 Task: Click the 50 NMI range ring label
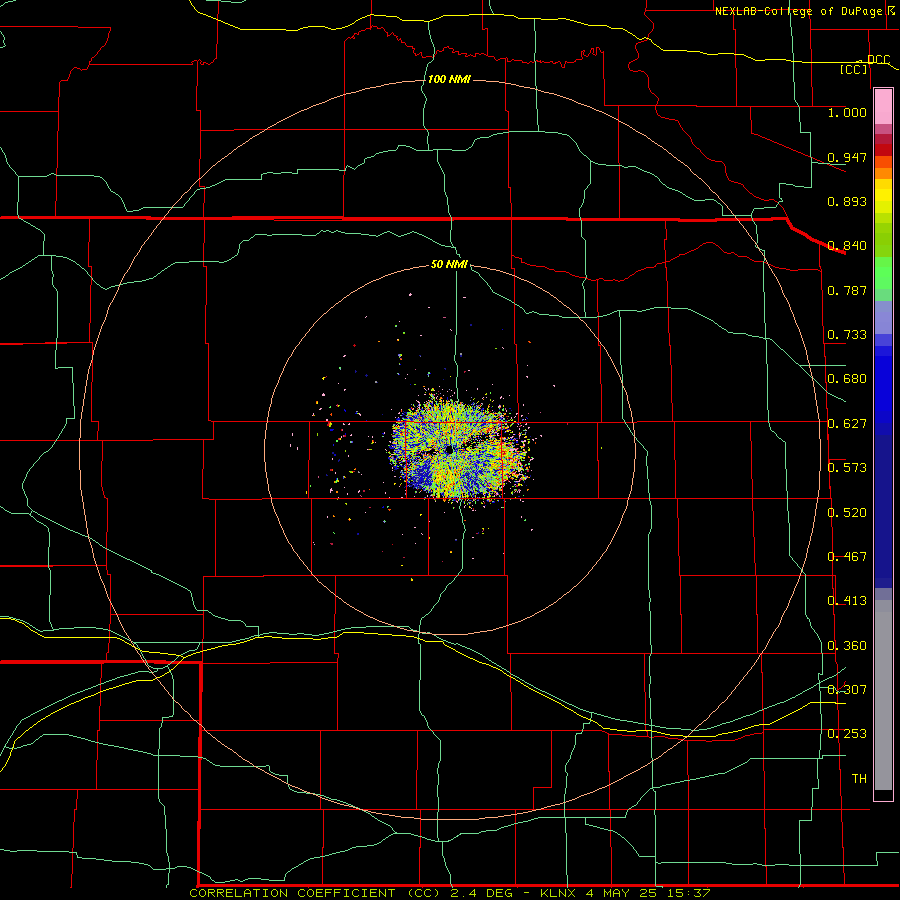pyautogui.click(x=449, y=264)
